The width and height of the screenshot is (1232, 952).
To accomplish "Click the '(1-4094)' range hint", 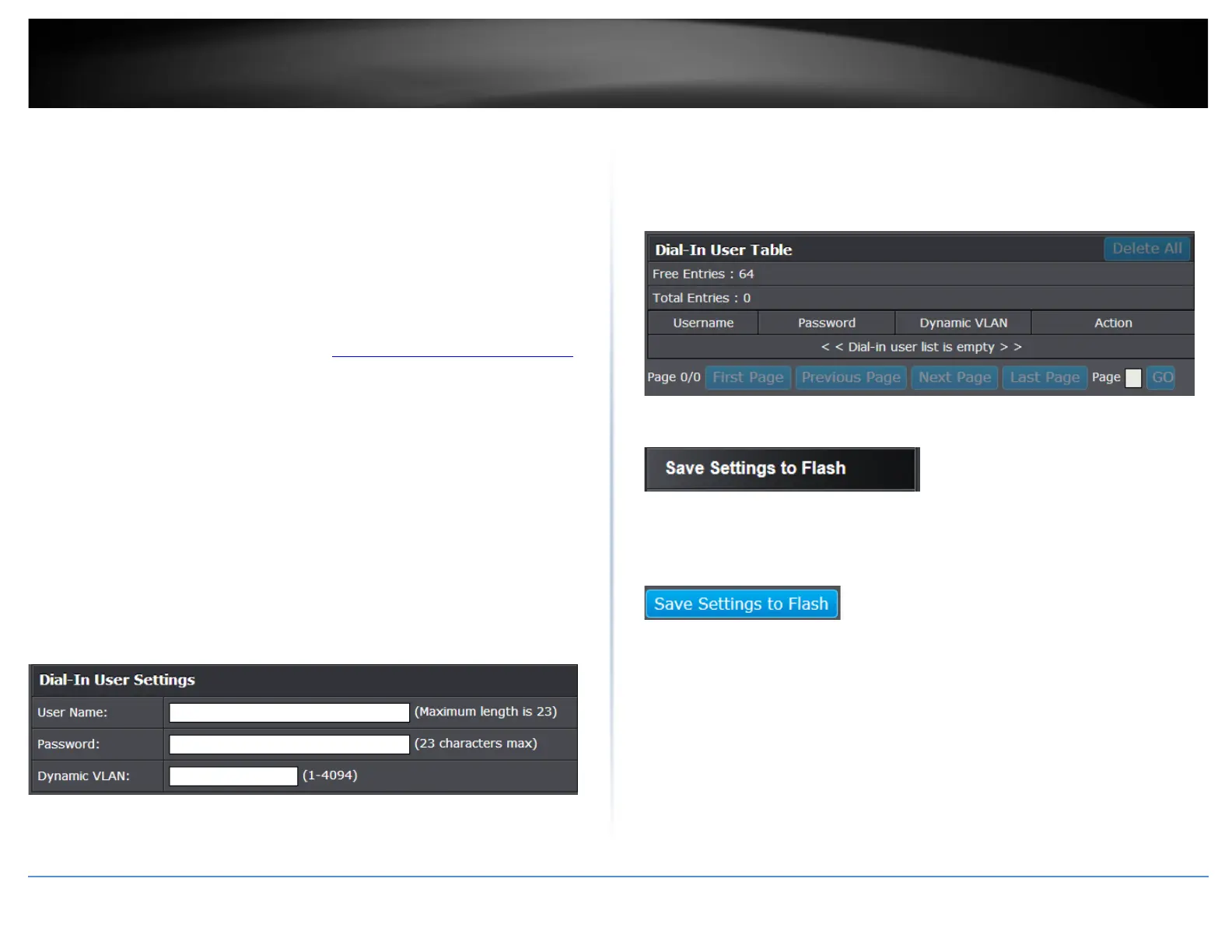I will (x=330, y=775).
